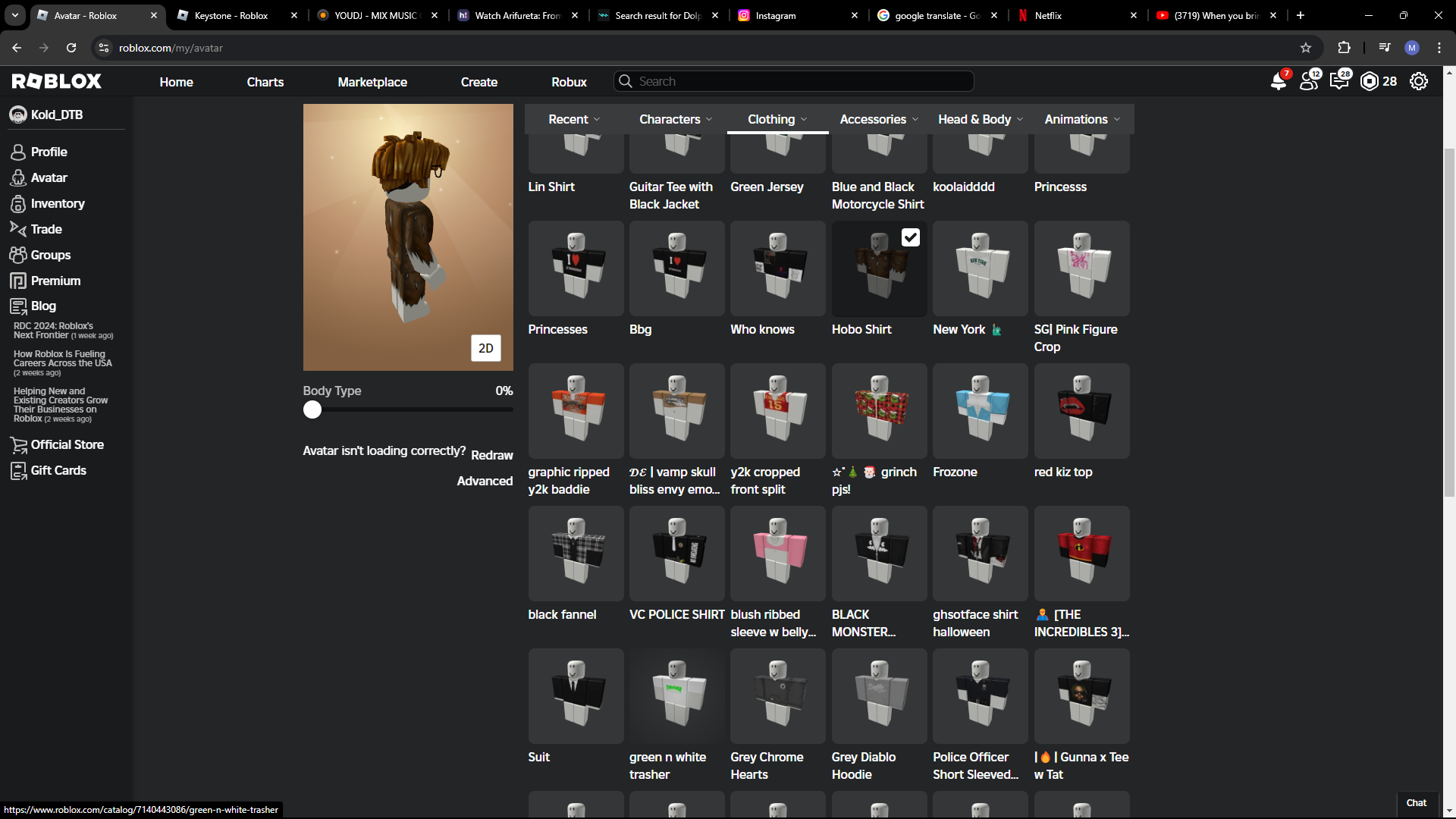The width and height of the screenshot is (1456, 819).
Task: Open a new browser tab
Action: pyautogui.click(x=1301, y=15)
